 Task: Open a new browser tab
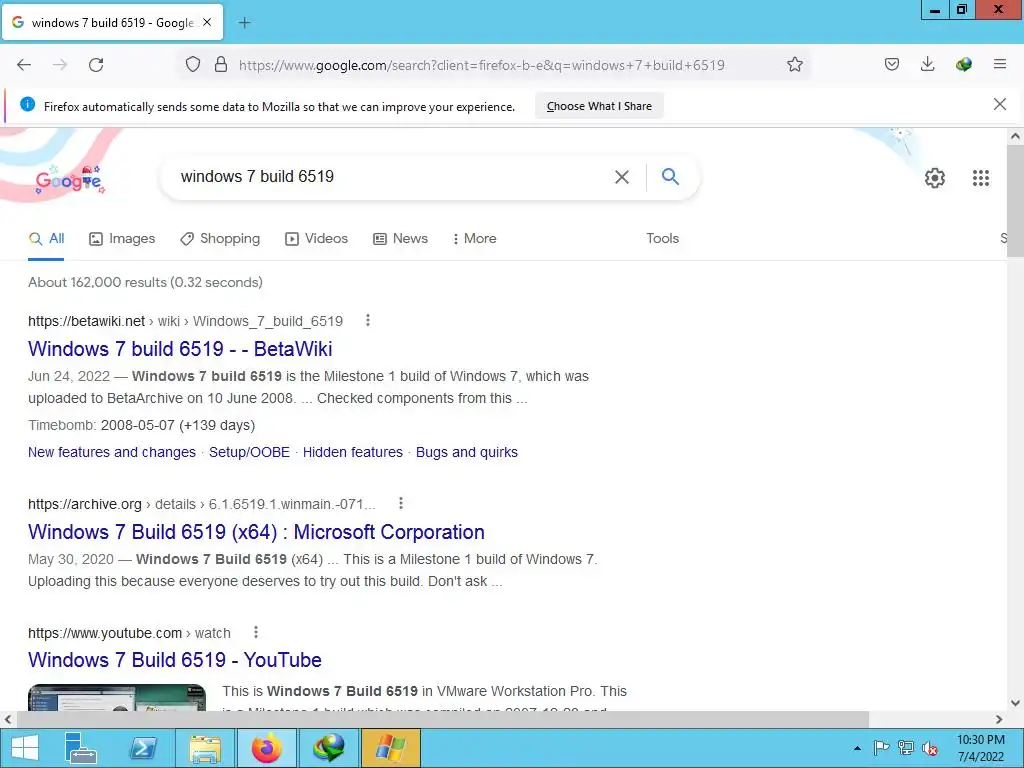[244, 23]
